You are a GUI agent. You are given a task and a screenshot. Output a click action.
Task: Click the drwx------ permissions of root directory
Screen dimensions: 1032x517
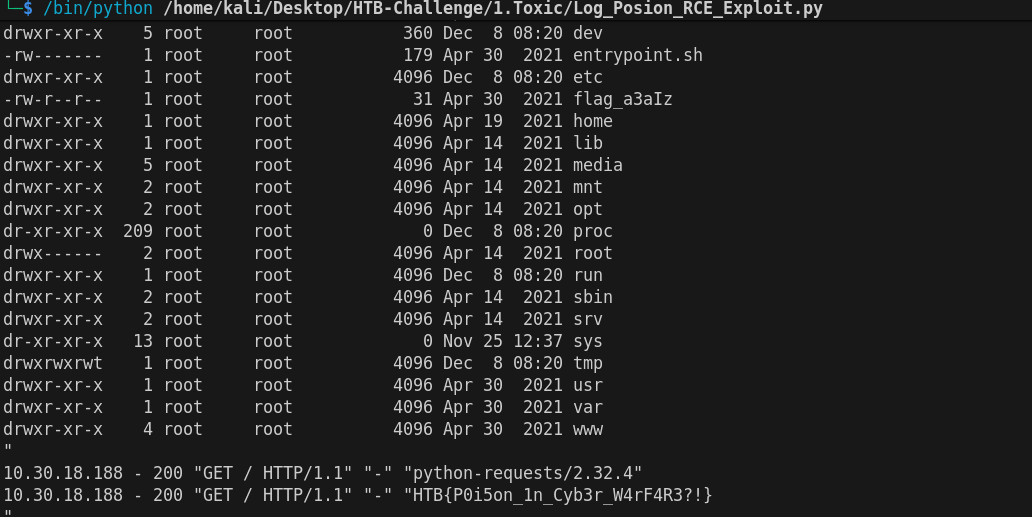pos(52,253)
